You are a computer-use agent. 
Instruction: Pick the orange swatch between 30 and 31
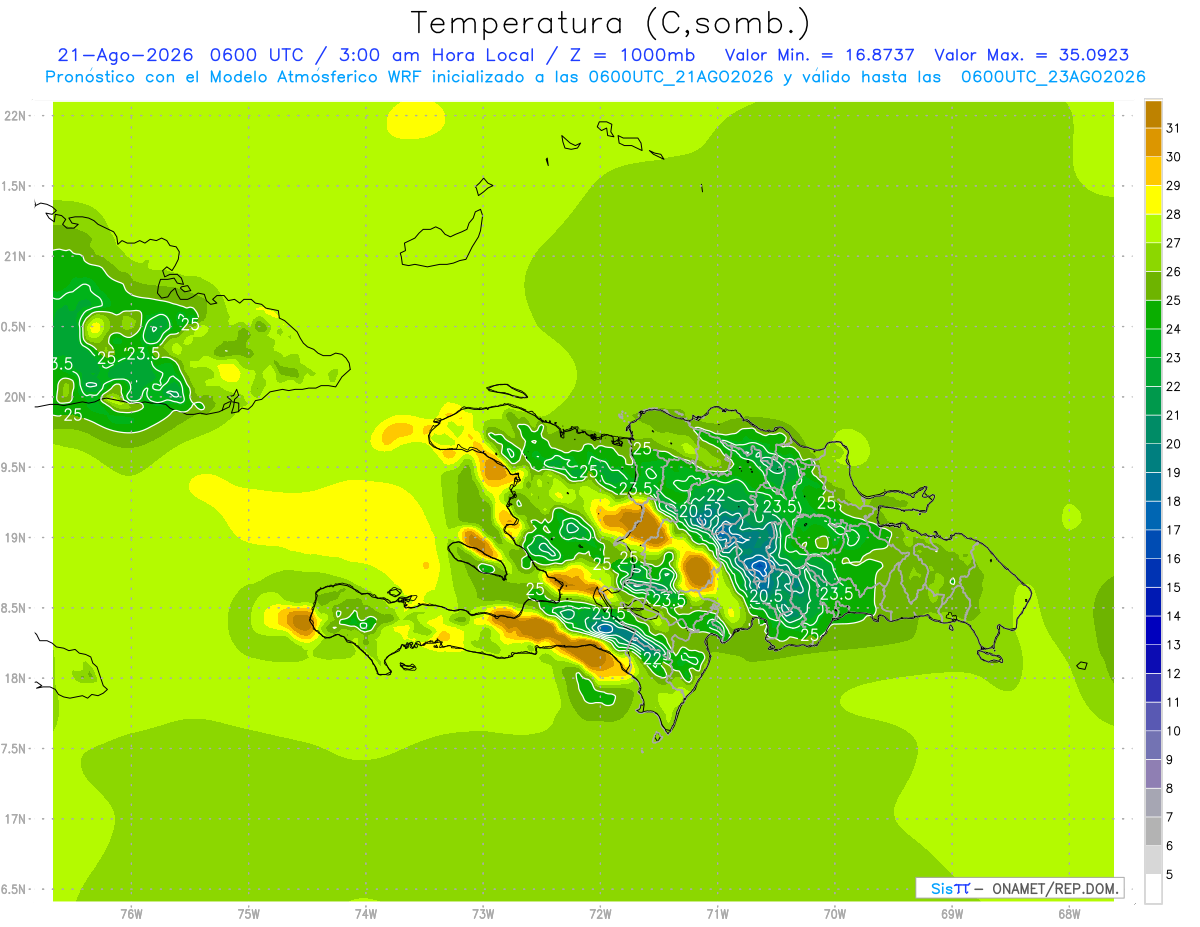[x=1153, y=142]
